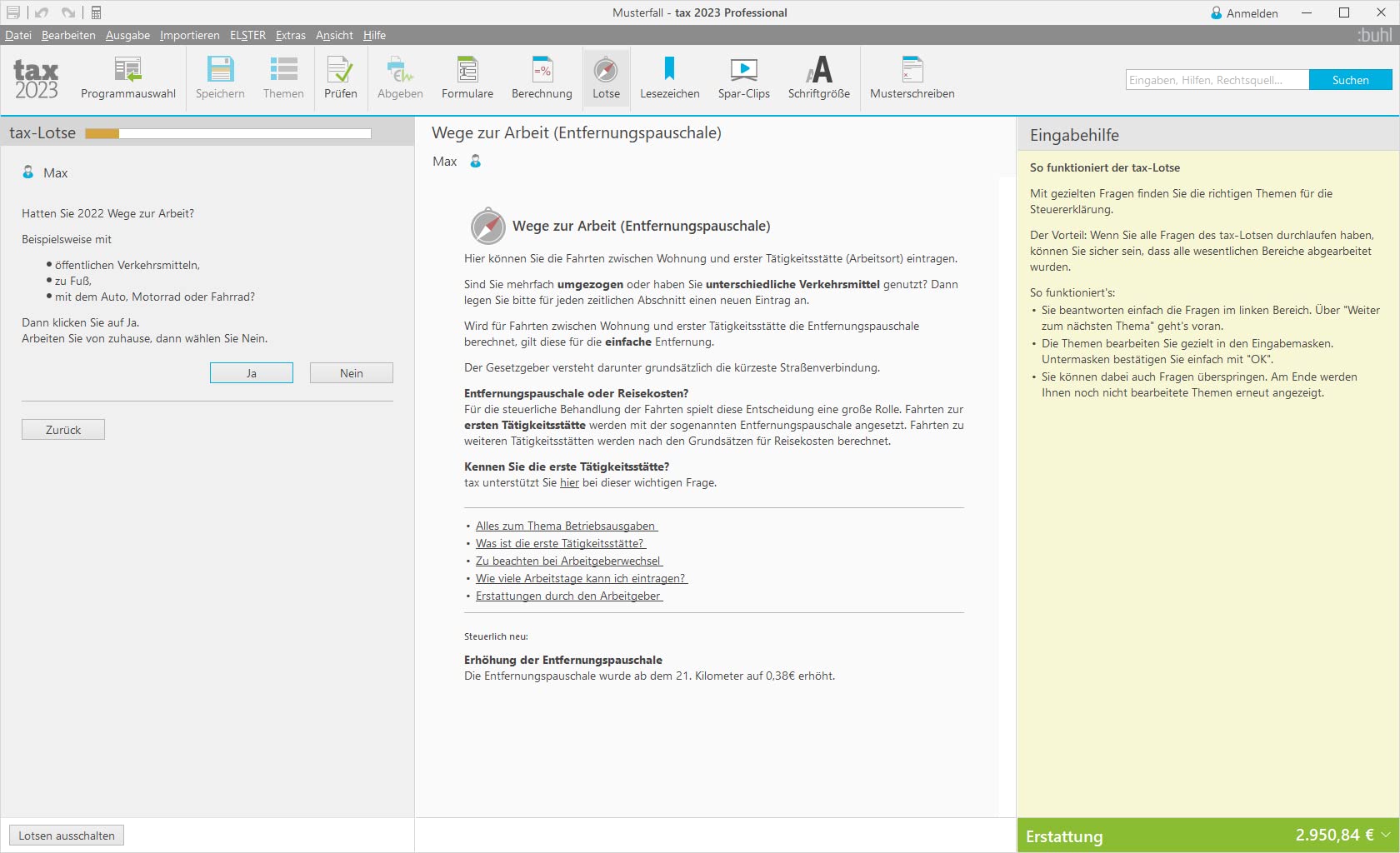Open 'Was ist die erste Tätigkeitsstätte?' link
The width and height of the screenshot is (1400, 853).
pos(561,543)
